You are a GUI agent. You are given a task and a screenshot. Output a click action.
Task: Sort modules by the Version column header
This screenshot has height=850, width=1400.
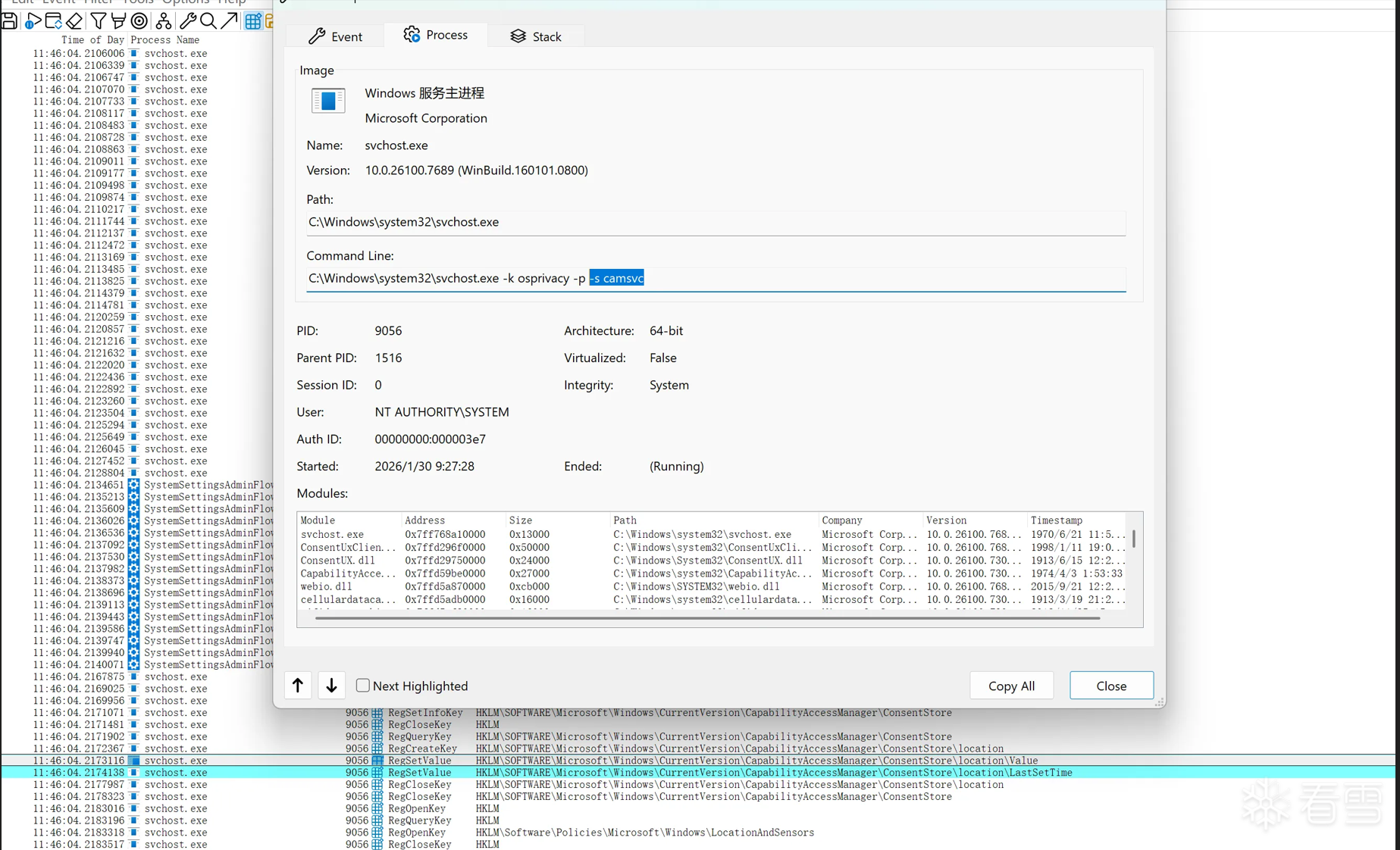click(976, 520)
